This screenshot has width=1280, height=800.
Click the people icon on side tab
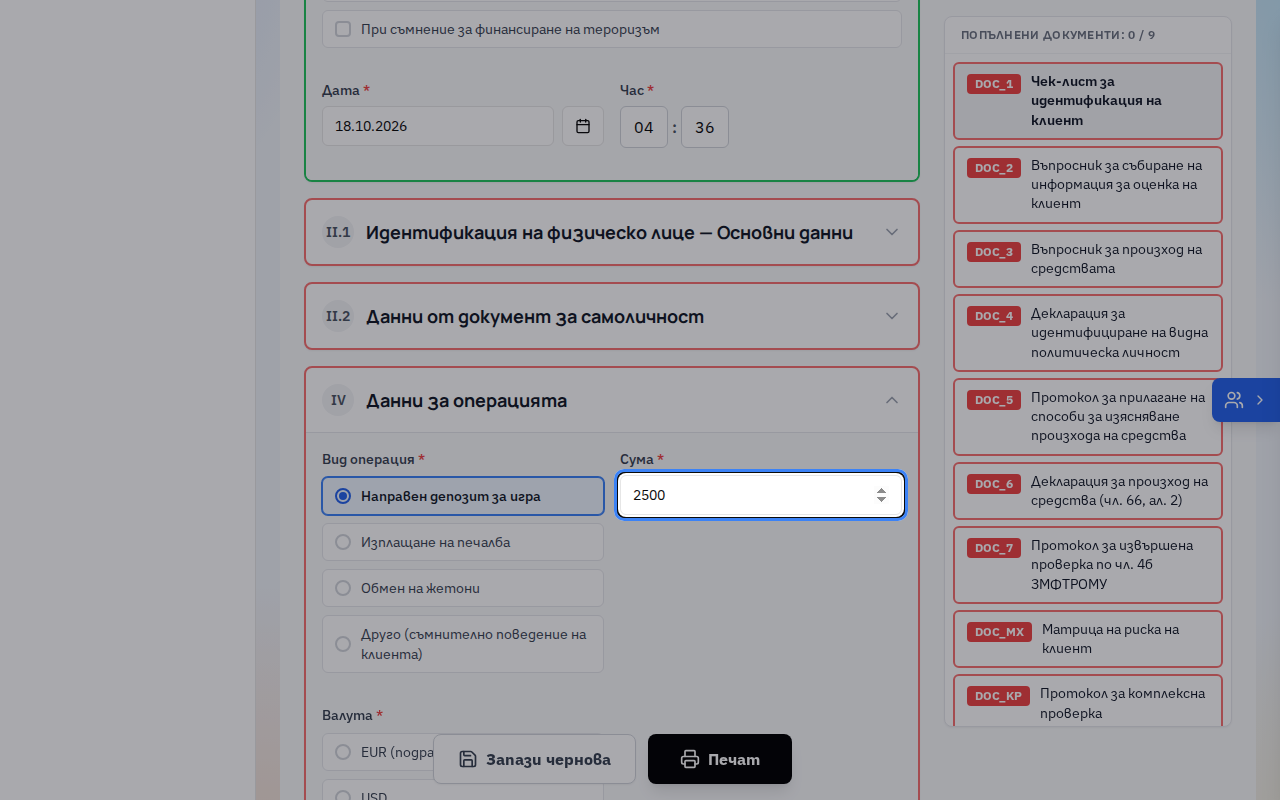1234,400
